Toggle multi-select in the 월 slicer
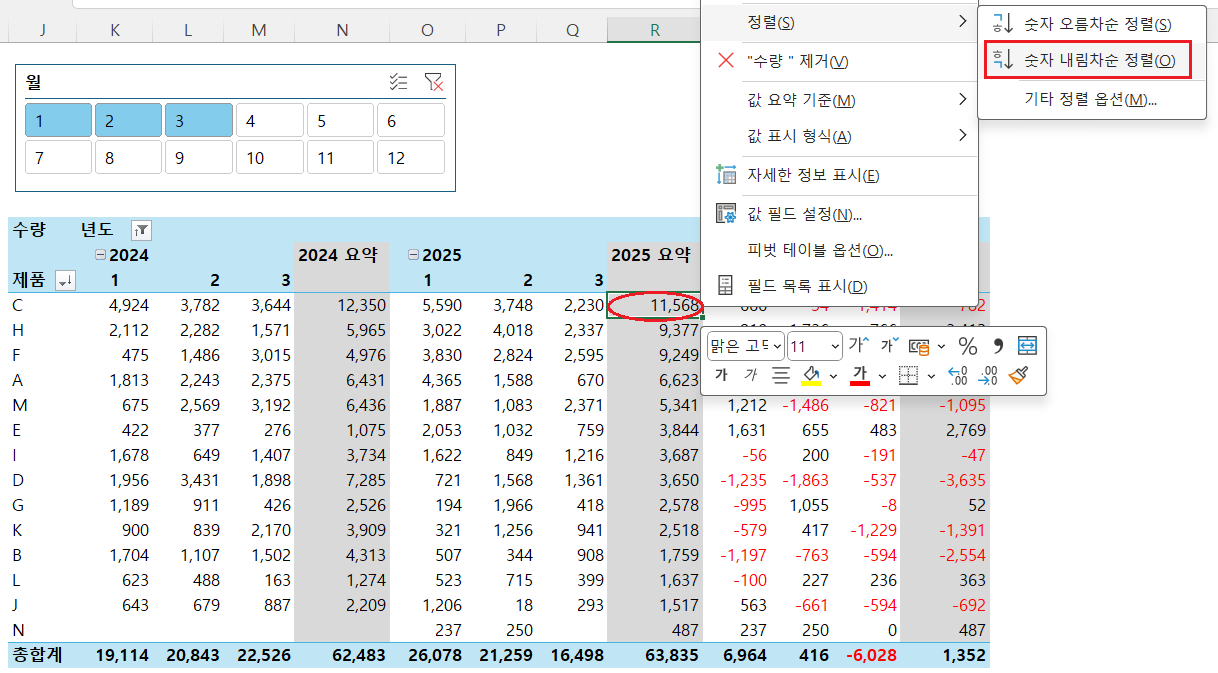1218x673 pixels. [x=398, y=82]
